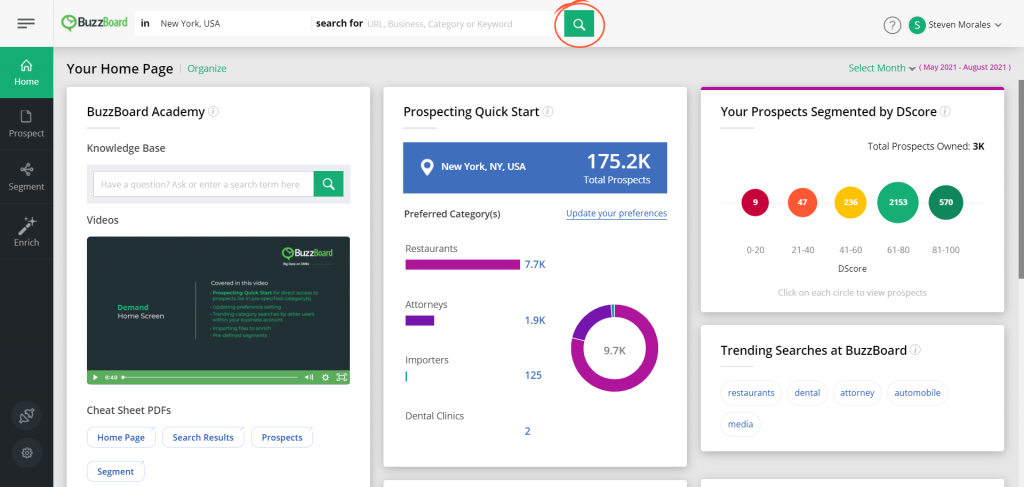Screen dimensions: 1024x487
Task: Click Update your preferences link
Action: click(616, 213)
